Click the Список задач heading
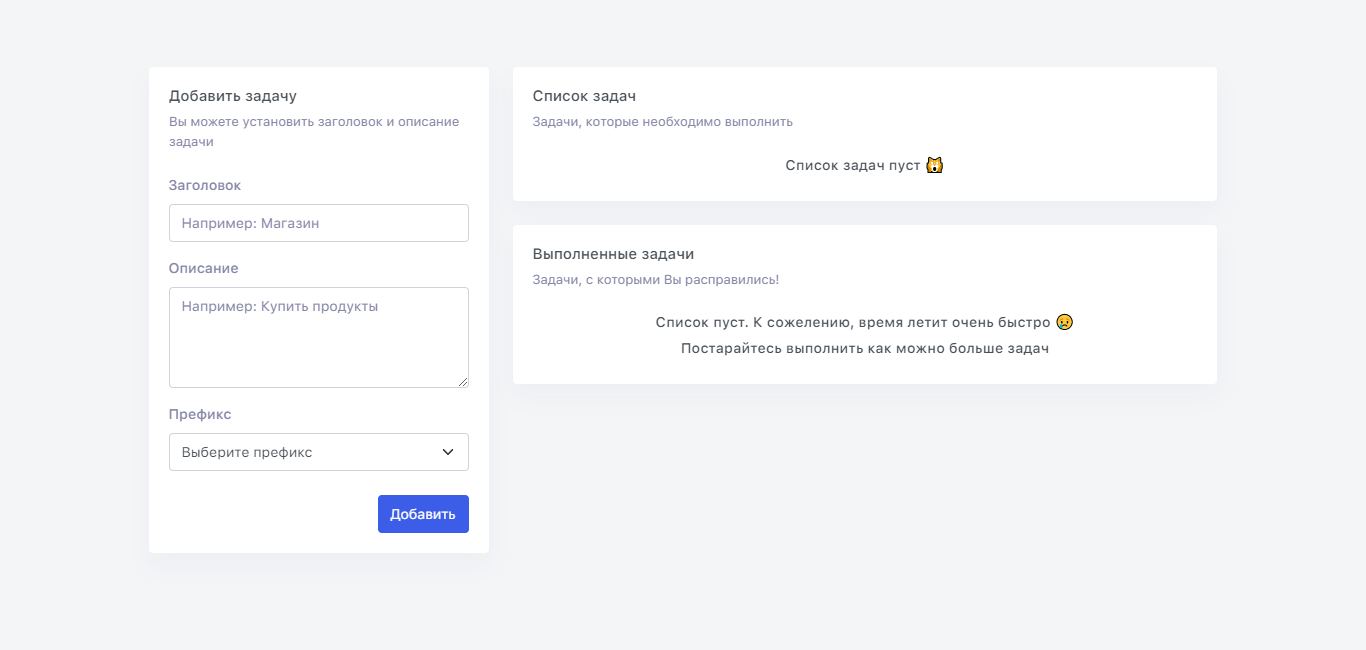Image resolution: width=1366 pixels, height=650 pixels. pos(584,96)
